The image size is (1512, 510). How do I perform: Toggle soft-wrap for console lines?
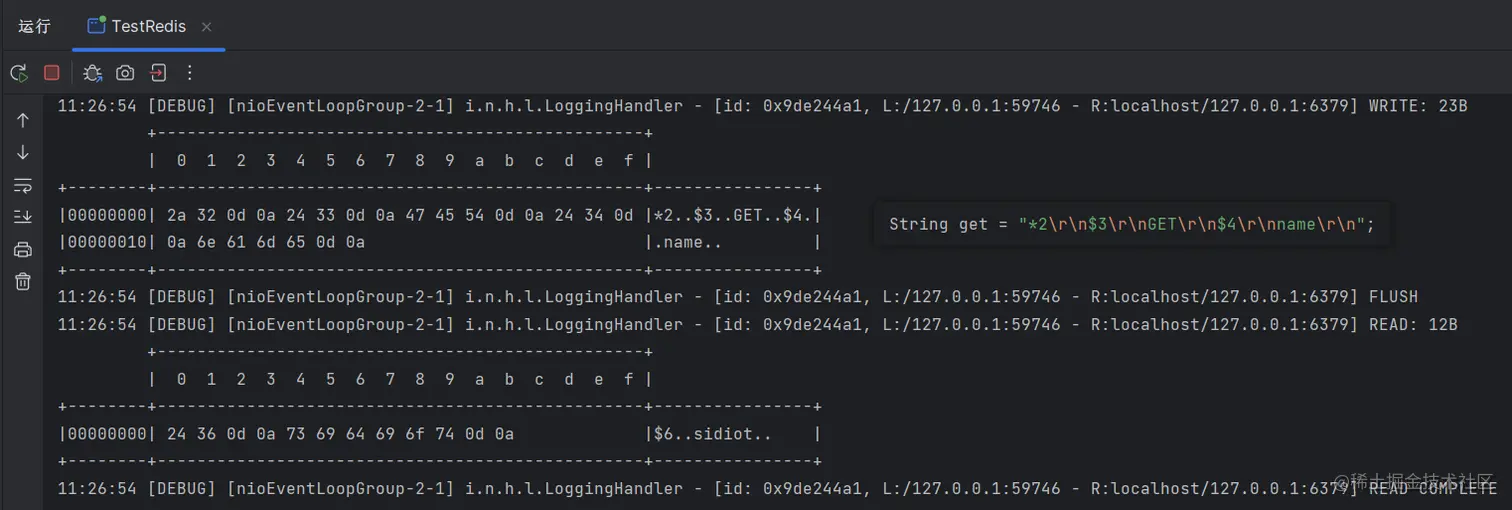click(23, 185)
